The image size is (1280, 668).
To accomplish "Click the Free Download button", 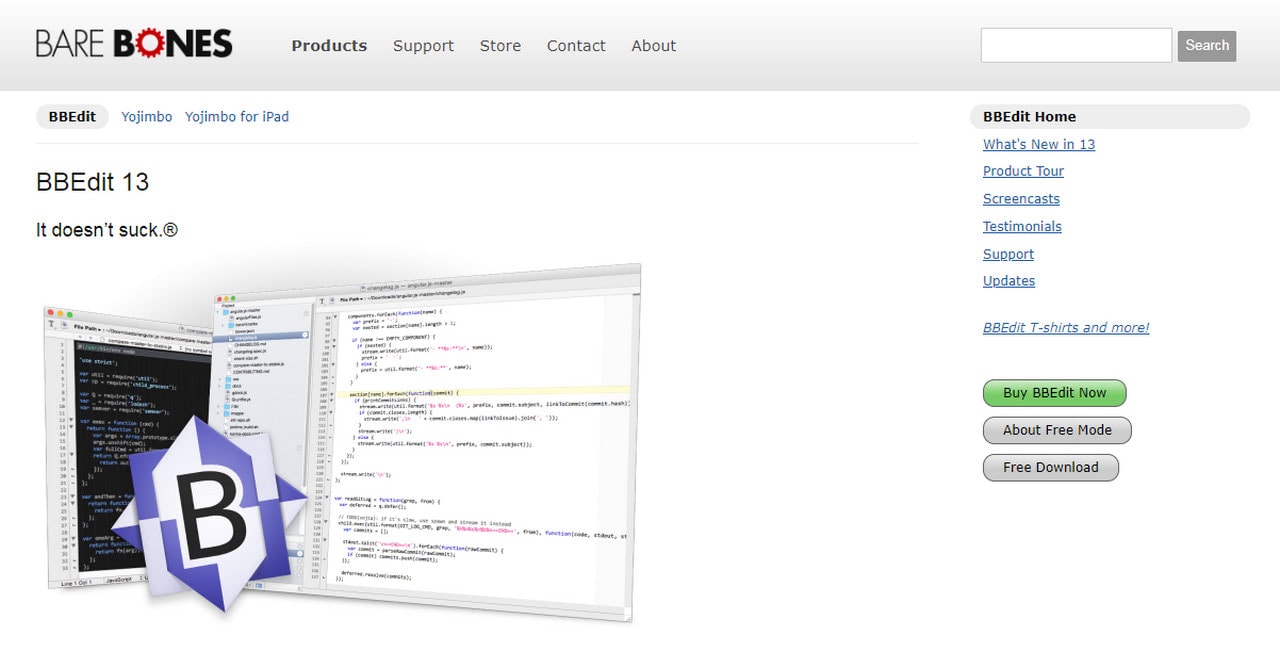I will pos(1051,467).
